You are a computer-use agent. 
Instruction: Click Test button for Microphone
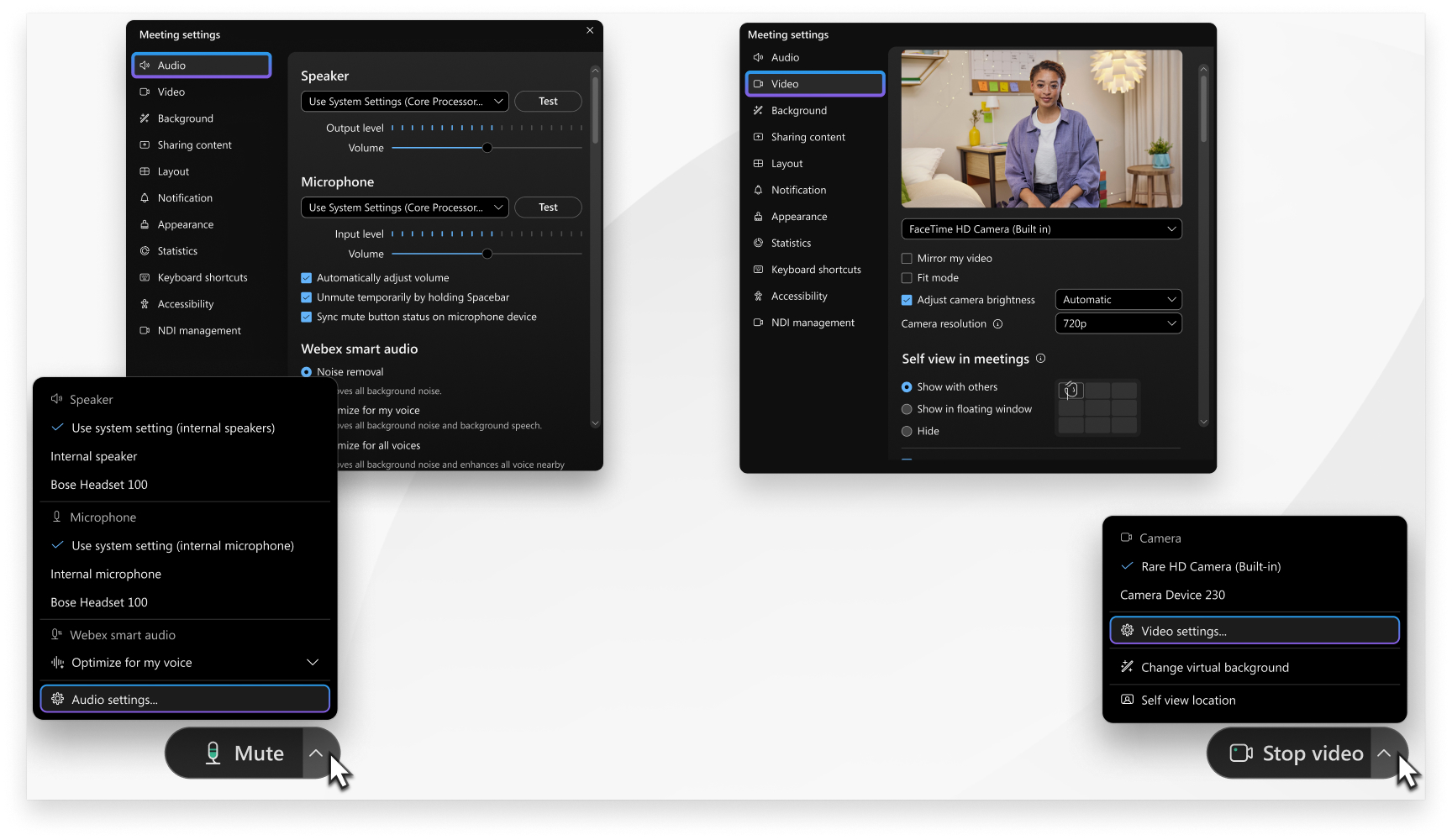(x=548, y=207)
